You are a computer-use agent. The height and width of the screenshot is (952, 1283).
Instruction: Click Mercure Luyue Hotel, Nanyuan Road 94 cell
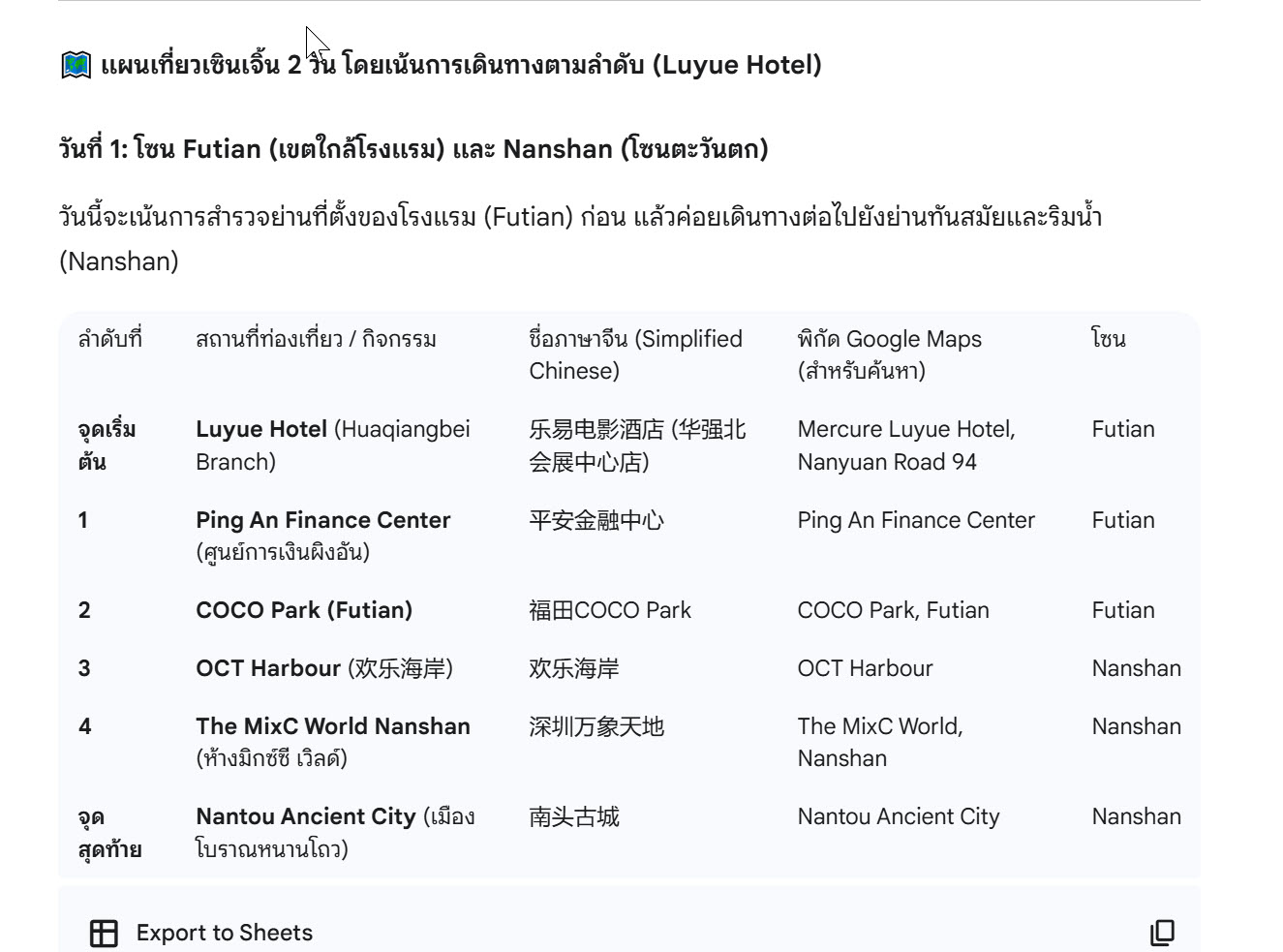(905, 445)
